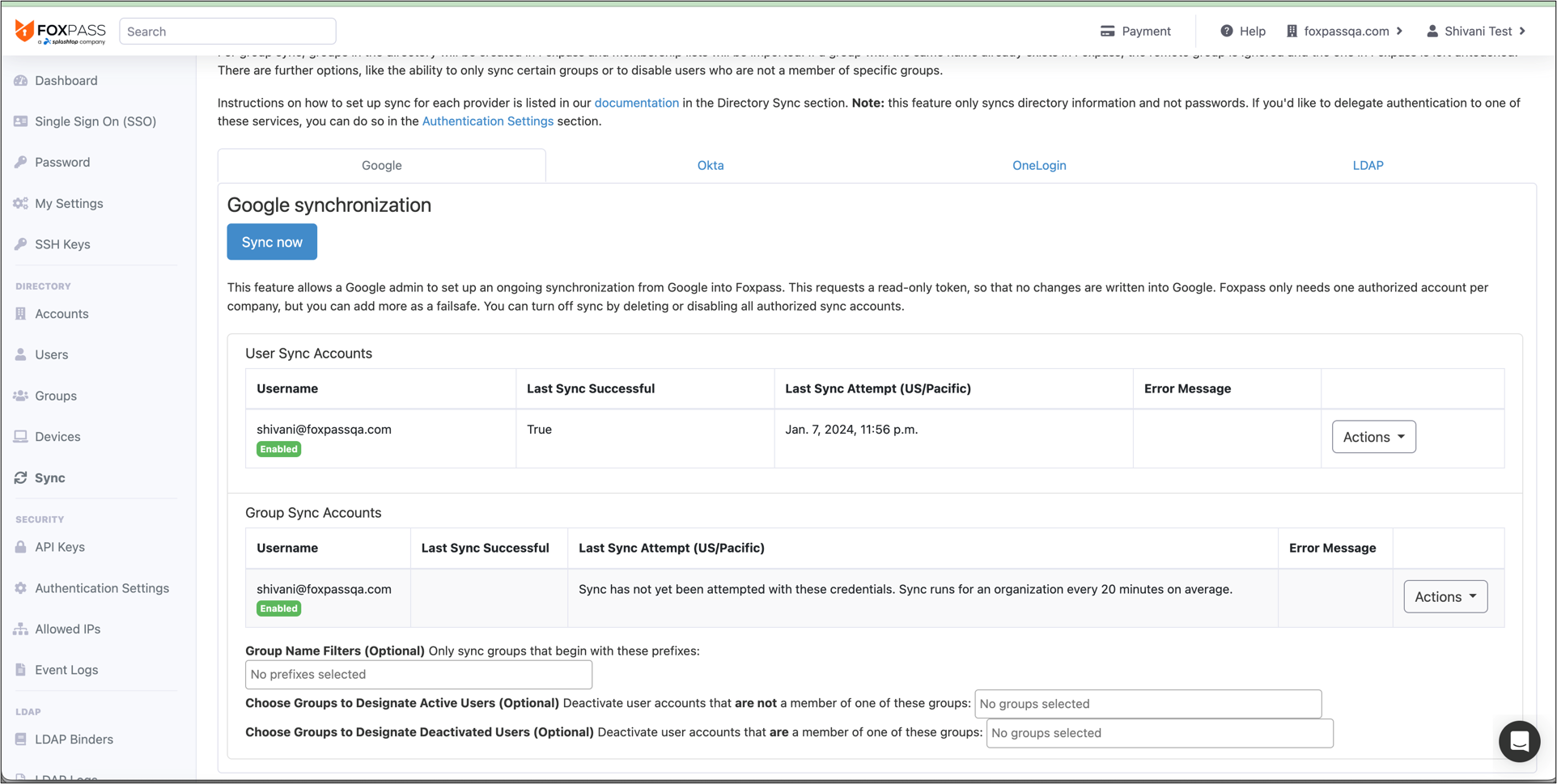1557x784 pixels.
Task: Click the Shivani Test user icon
Action: (x=1432, y=32)
